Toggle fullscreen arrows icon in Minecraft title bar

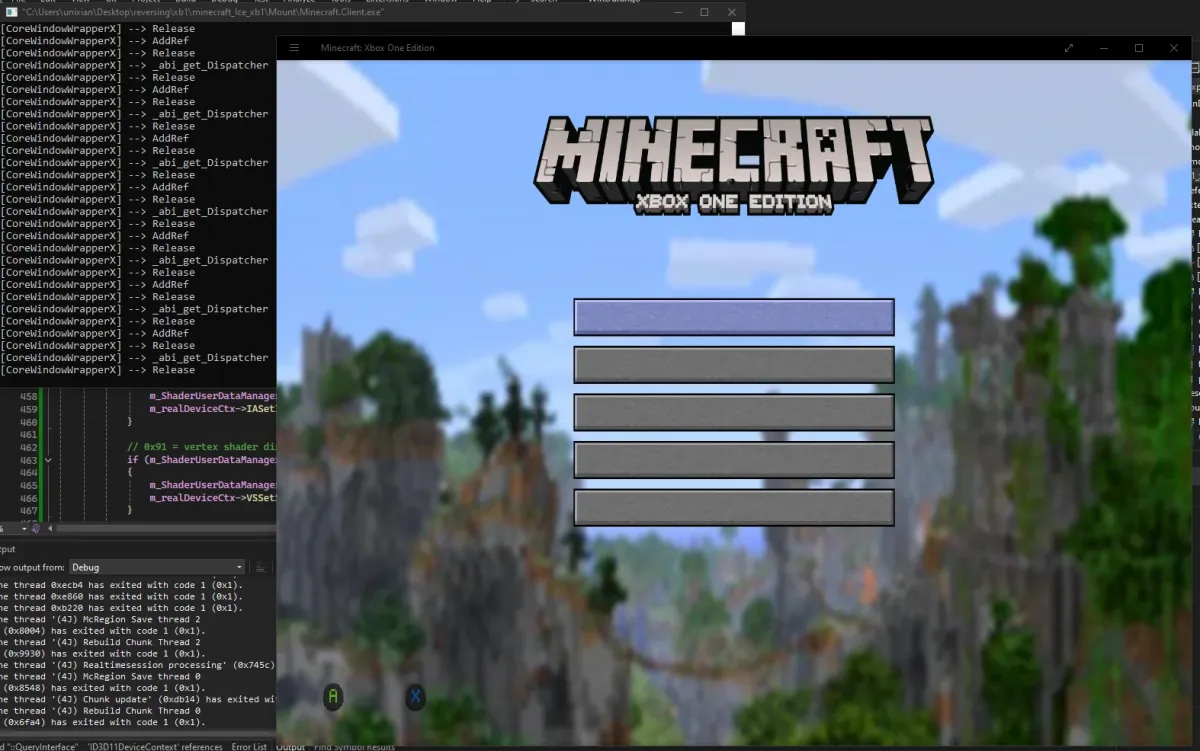(x=1069, y=48)
